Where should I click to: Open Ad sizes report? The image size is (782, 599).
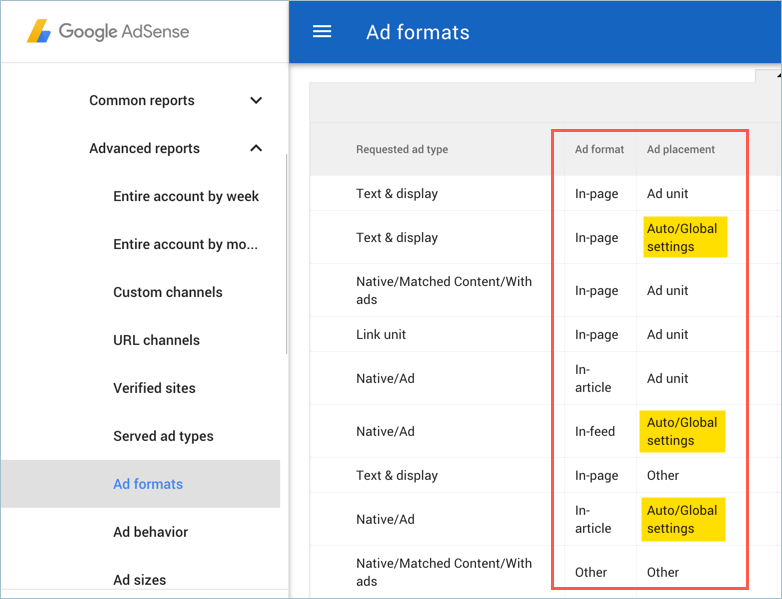[139, 580]
